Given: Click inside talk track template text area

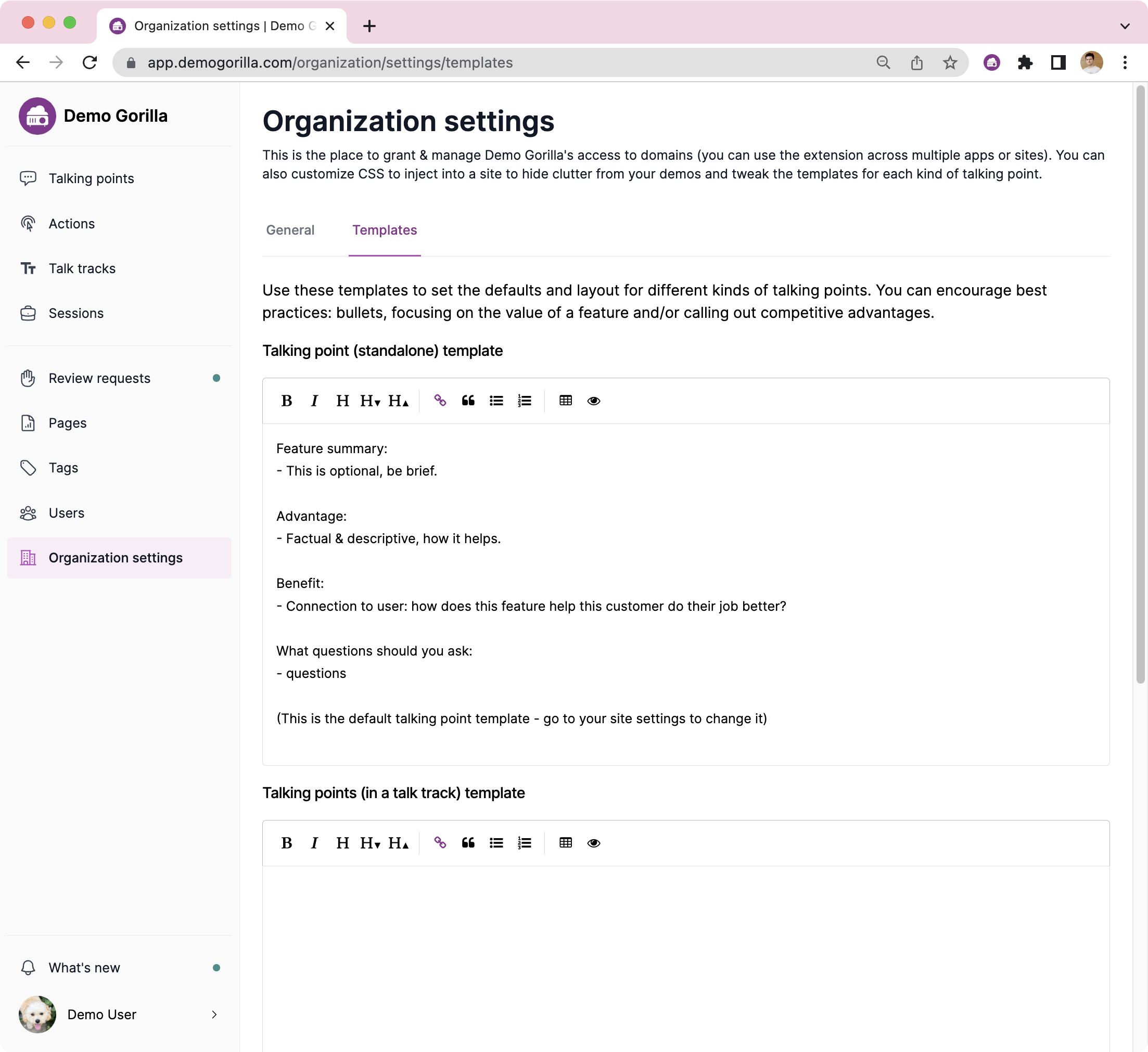Looking at the screenshot, I should click(685, 956).
